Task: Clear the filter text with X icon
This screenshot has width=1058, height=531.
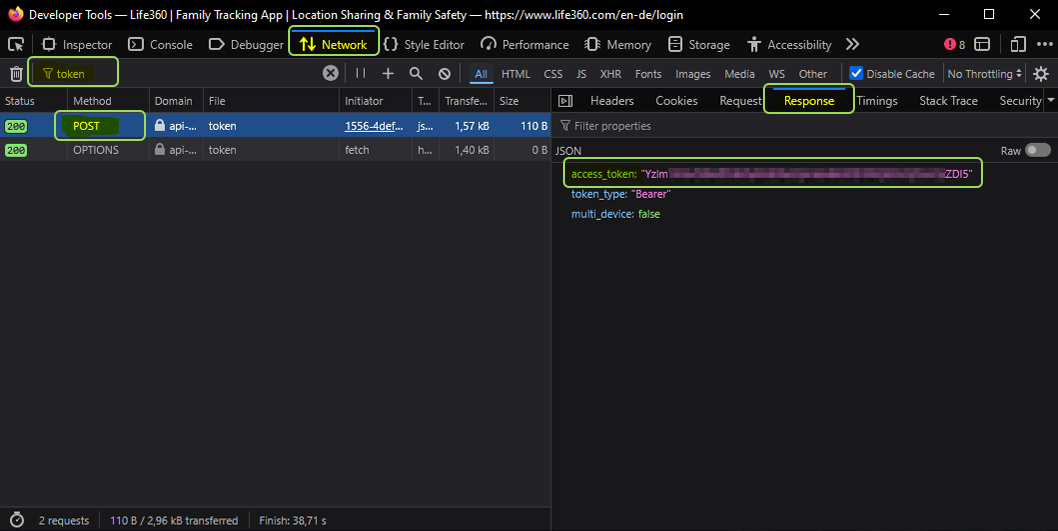Action: point(330,73)
